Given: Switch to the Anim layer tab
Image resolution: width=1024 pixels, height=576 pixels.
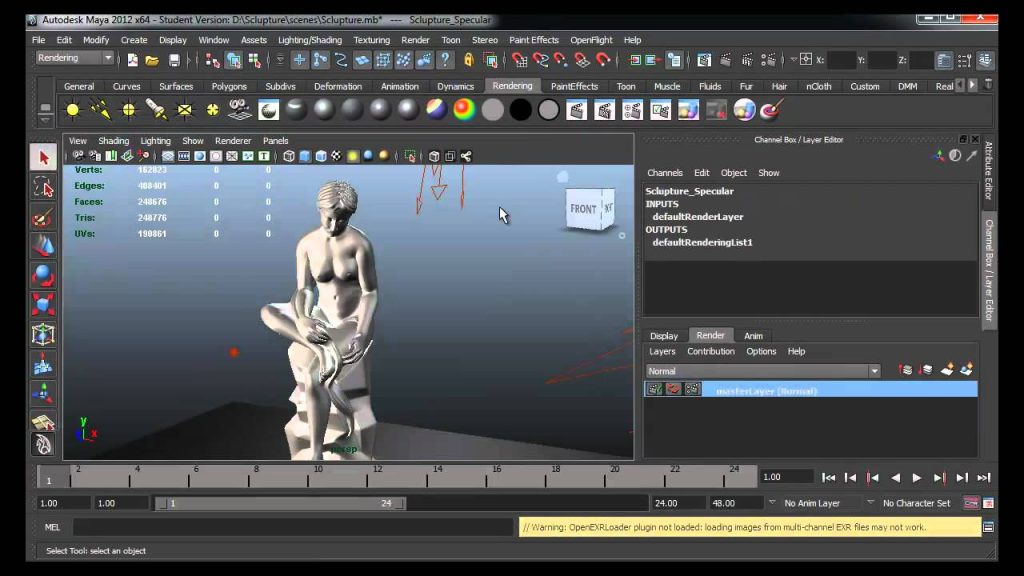Looking at the screenshot, I should click(753, 336).
